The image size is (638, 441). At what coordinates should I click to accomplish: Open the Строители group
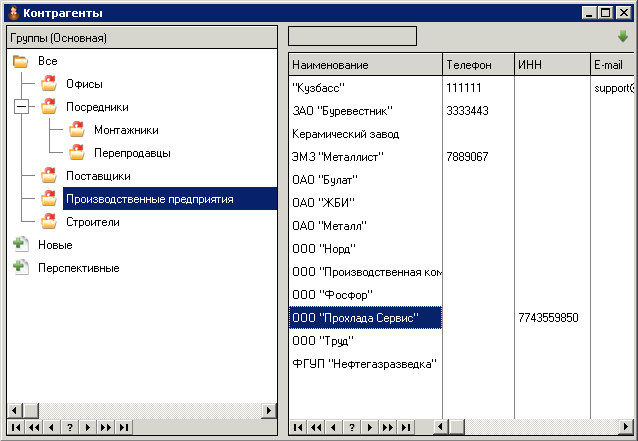pos(92,222)
